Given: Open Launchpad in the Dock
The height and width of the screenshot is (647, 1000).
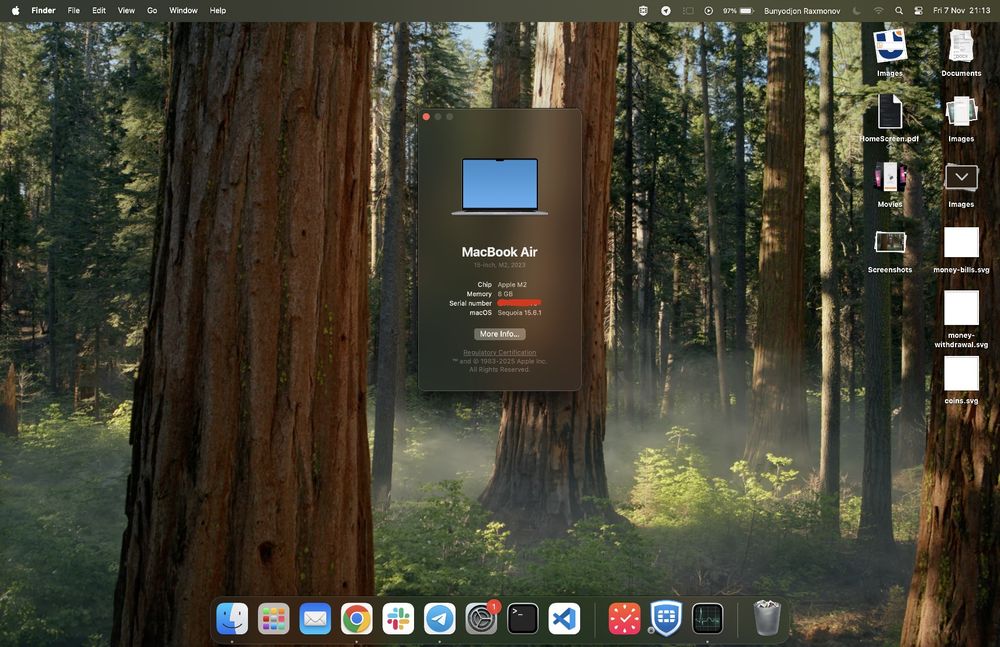Looking at the screenshot, I should pos(274,618).
